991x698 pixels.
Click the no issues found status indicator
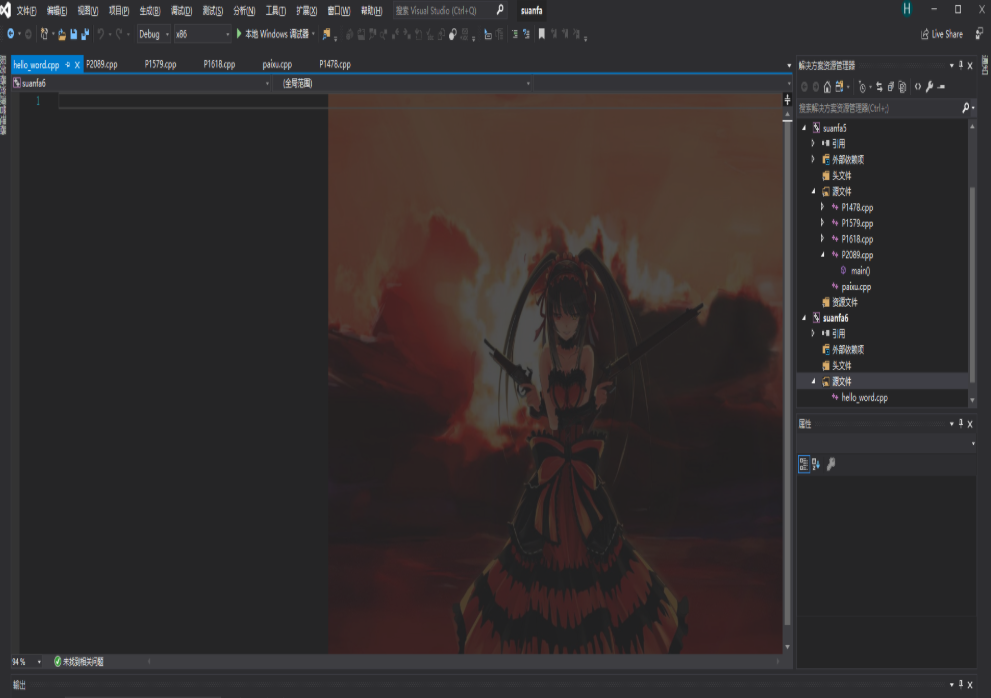tap(78, 661)
